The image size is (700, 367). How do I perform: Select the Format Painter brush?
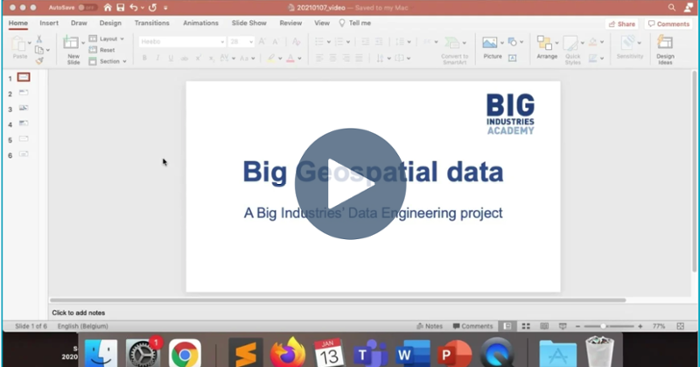[x=39, y=61]
